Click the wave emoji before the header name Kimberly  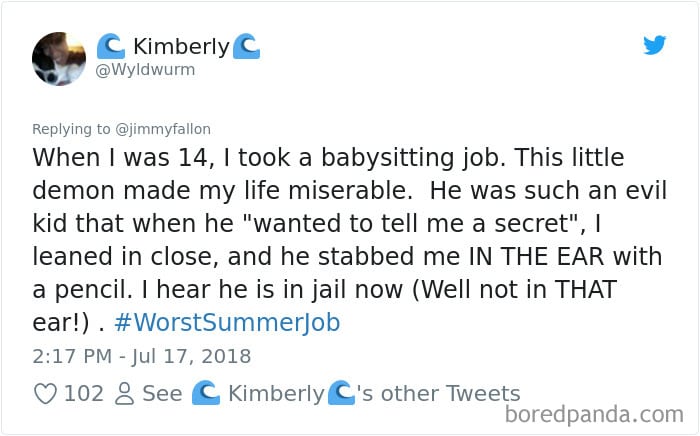[x=110, y=46]
